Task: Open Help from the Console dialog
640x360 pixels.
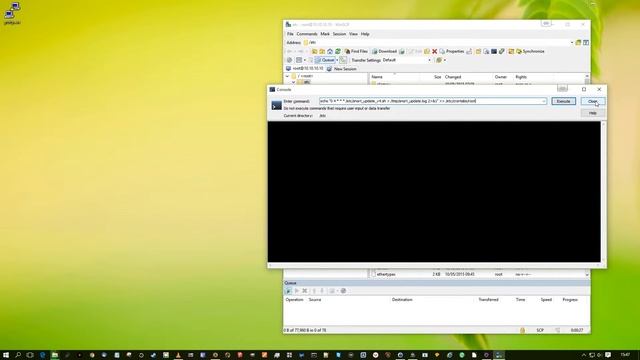Action: click(593, 113)
